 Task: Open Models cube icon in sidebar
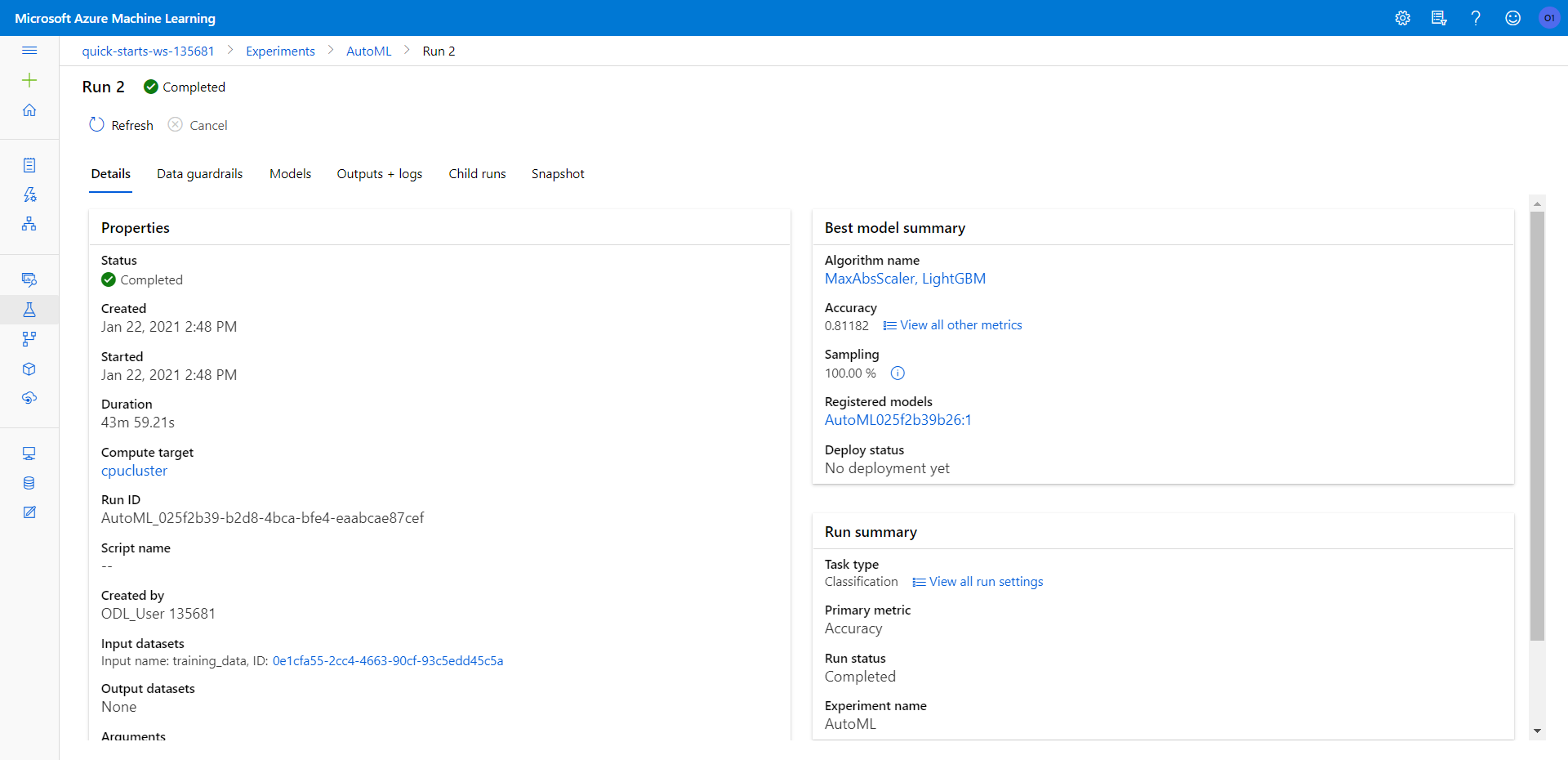point(29,369)
